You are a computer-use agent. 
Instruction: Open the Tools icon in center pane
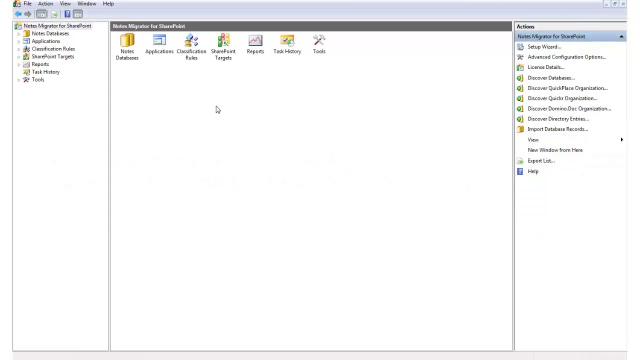319,44
